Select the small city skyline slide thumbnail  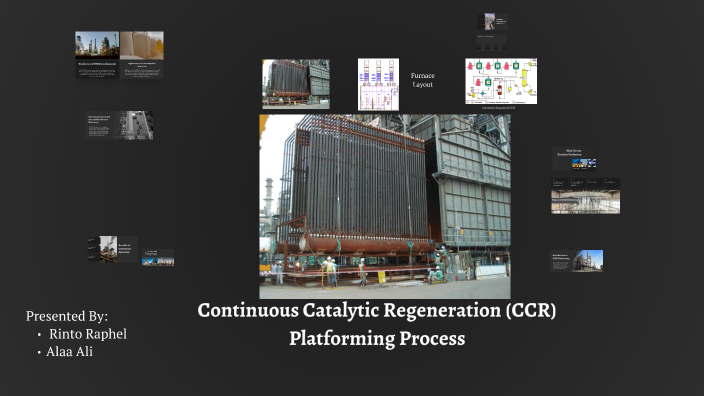coord(158,258)
